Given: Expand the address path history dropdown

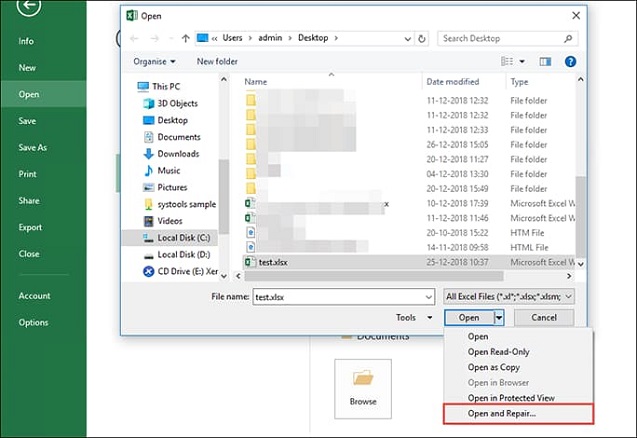Looking at the screenshot, I should pos(407,39).
